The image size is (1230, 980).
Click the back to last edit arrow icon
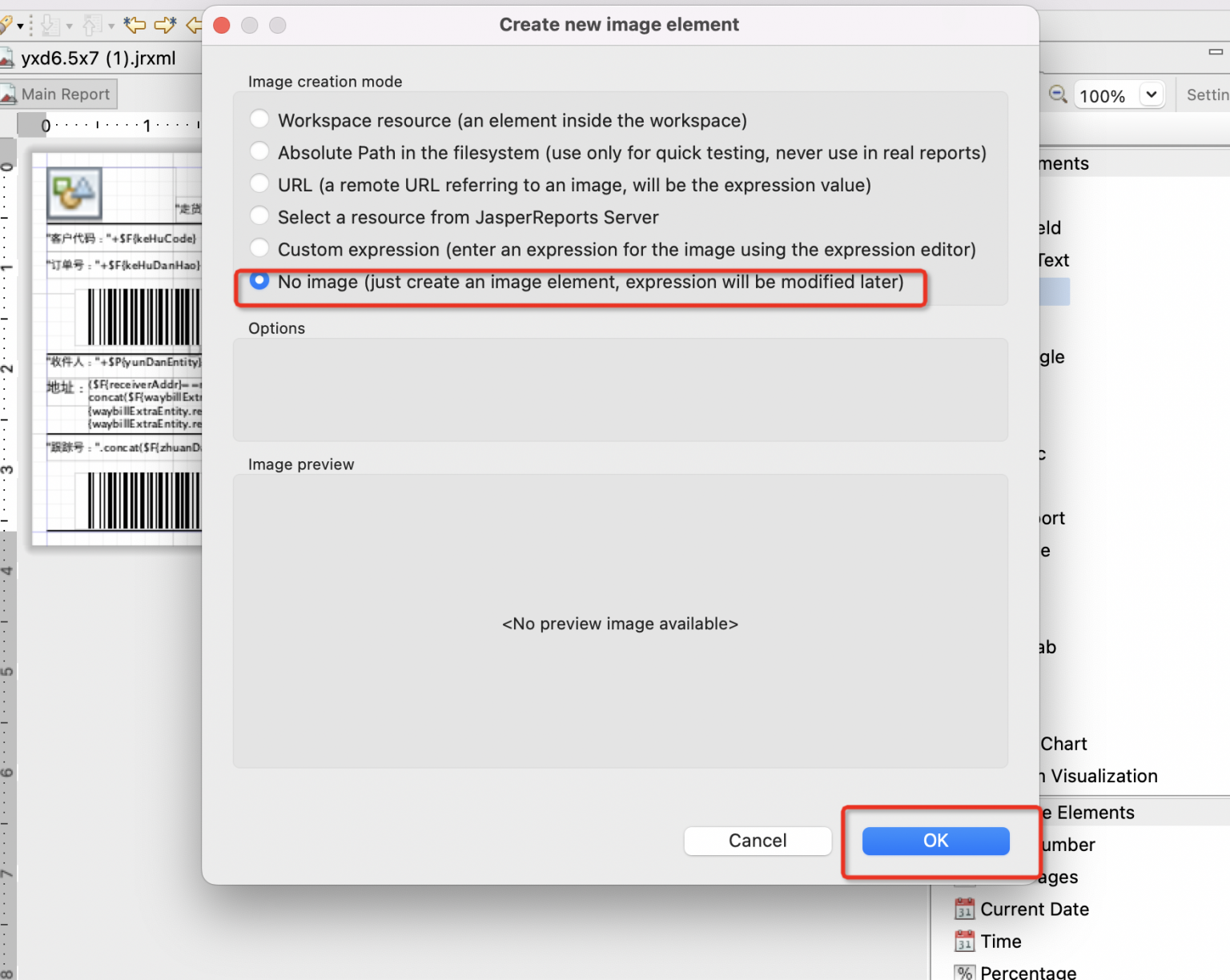tap(135, 26)
